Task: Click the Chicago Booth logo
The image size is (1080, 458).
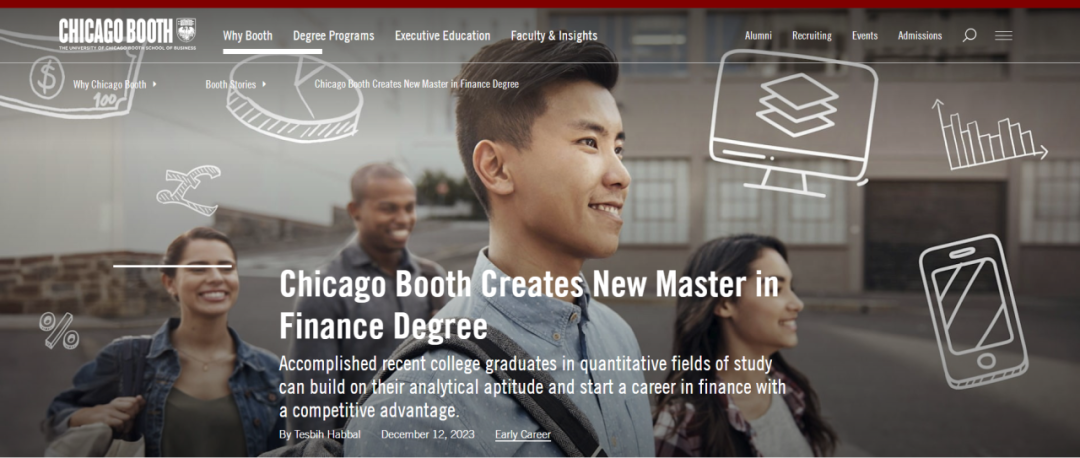Action: 127,34
